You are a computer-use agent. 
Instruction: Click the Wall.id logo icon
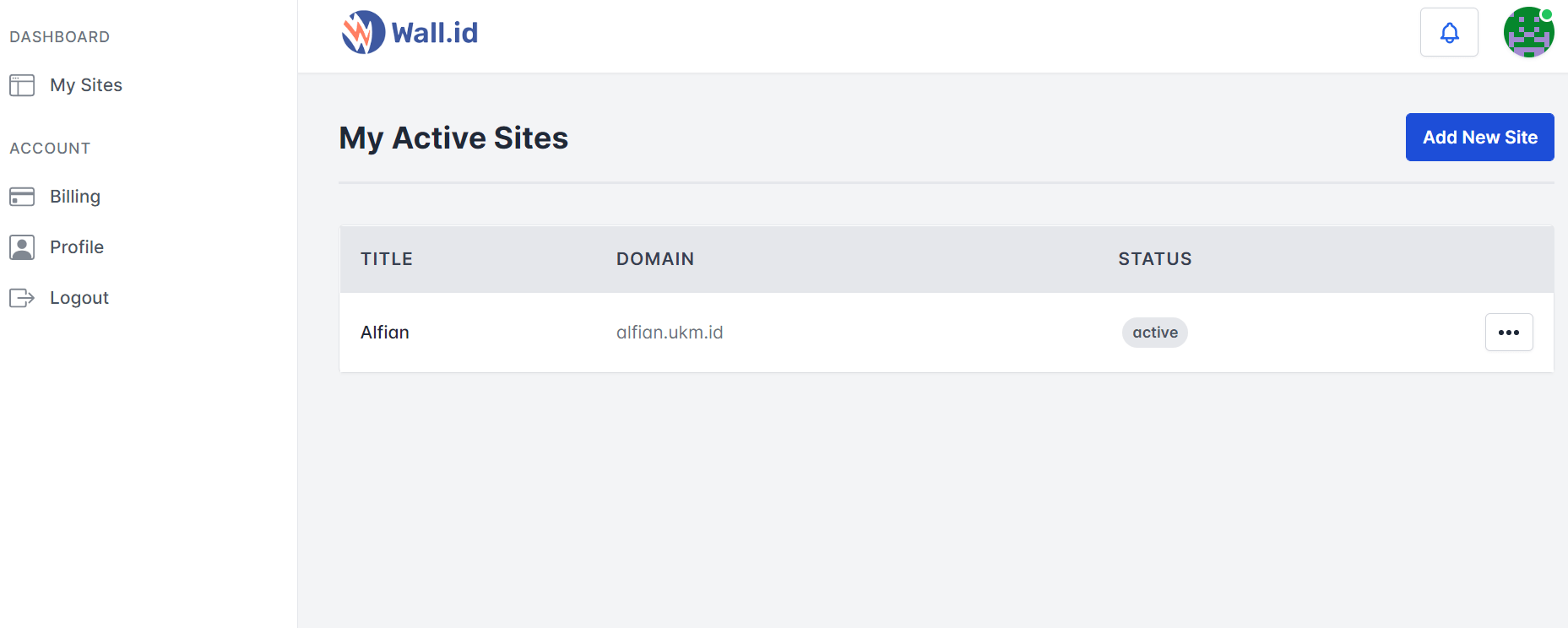point(362,32)
